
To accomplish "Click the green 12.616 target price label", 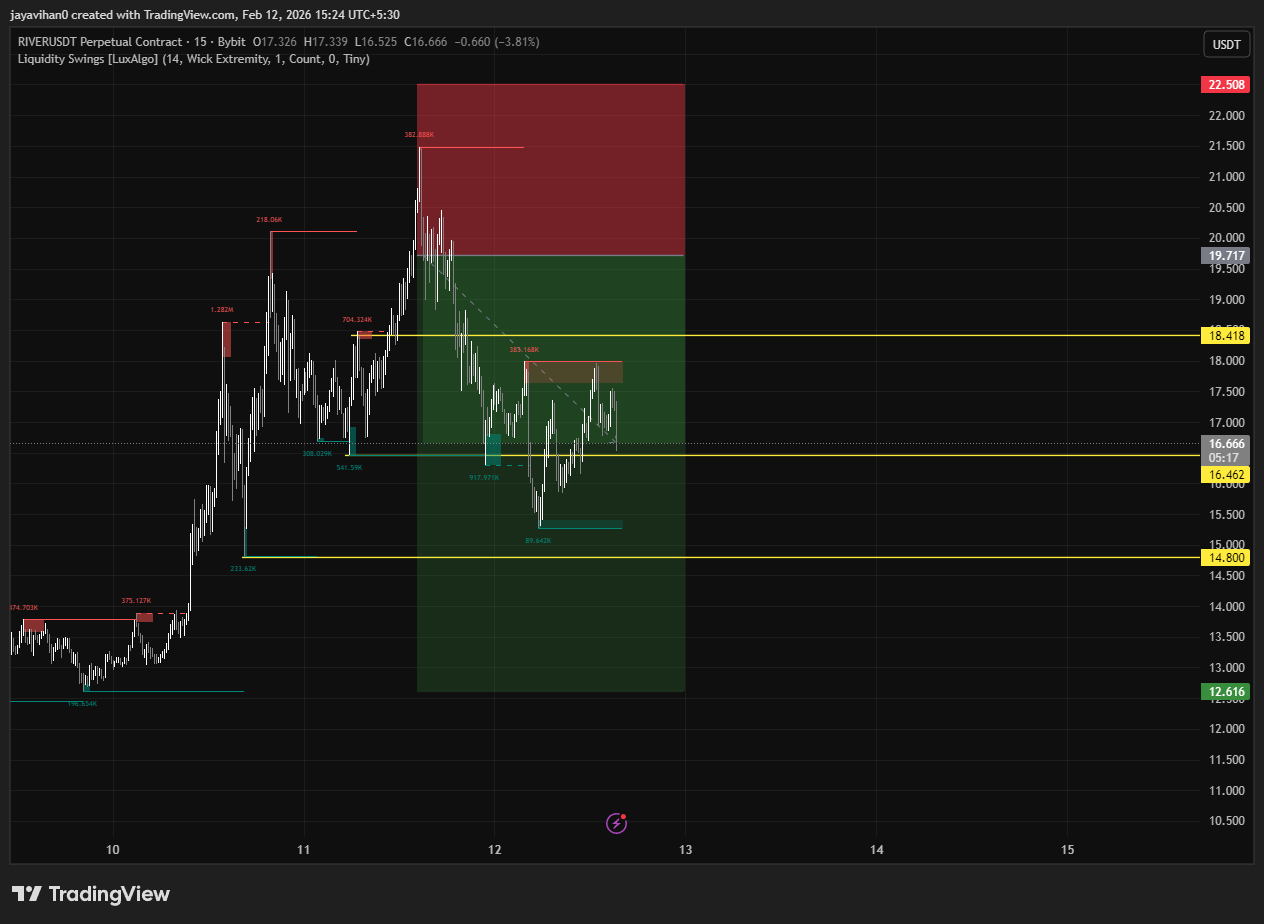I will point(1225,692).
